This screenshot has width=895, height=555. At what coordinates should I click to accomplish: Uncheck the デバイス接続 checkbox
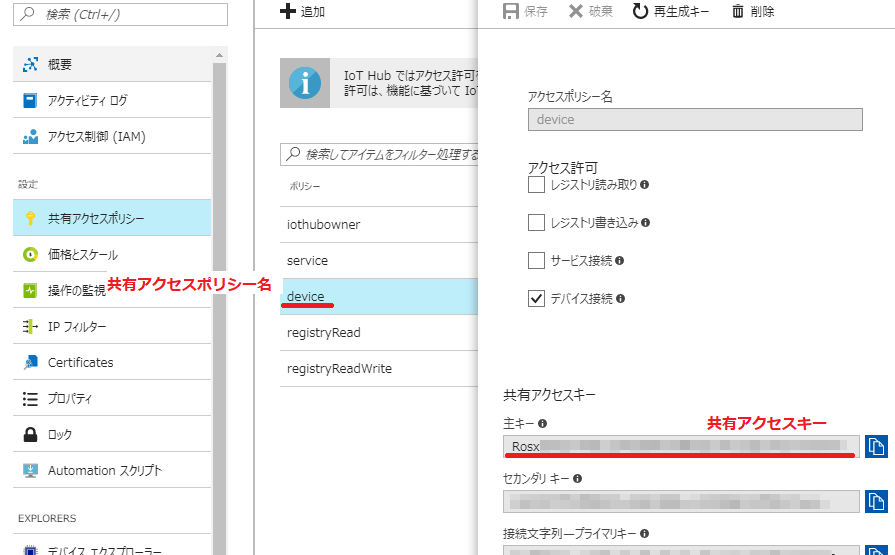click(x=536, y=299)
